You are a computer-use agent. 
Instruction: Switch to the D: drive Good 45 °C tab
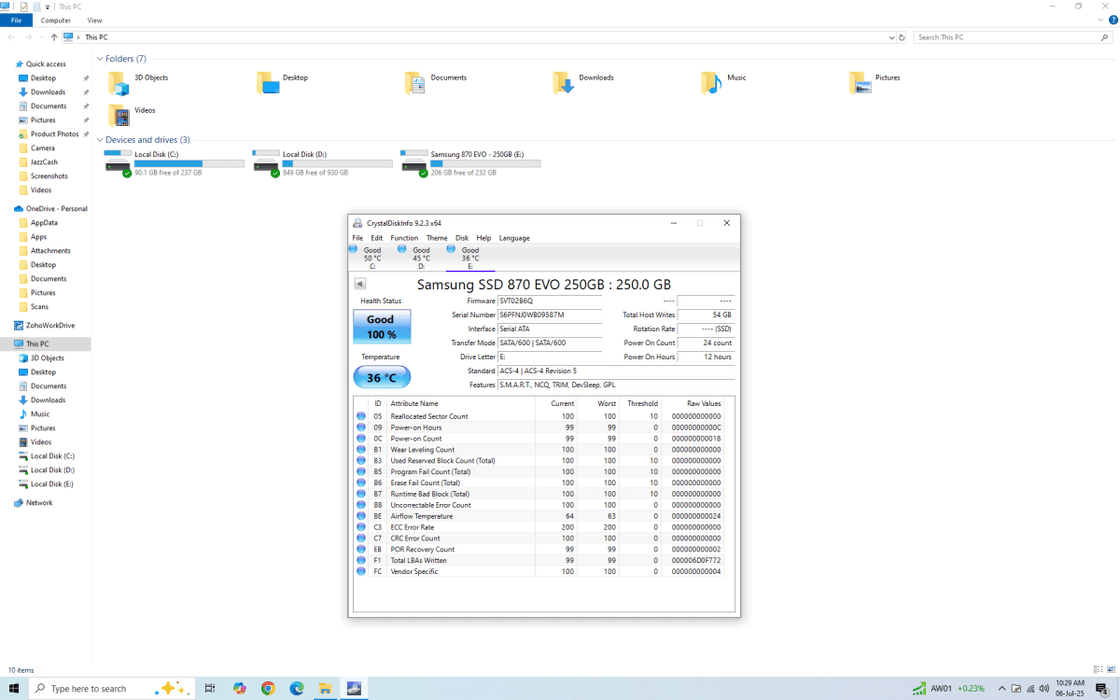415,257
